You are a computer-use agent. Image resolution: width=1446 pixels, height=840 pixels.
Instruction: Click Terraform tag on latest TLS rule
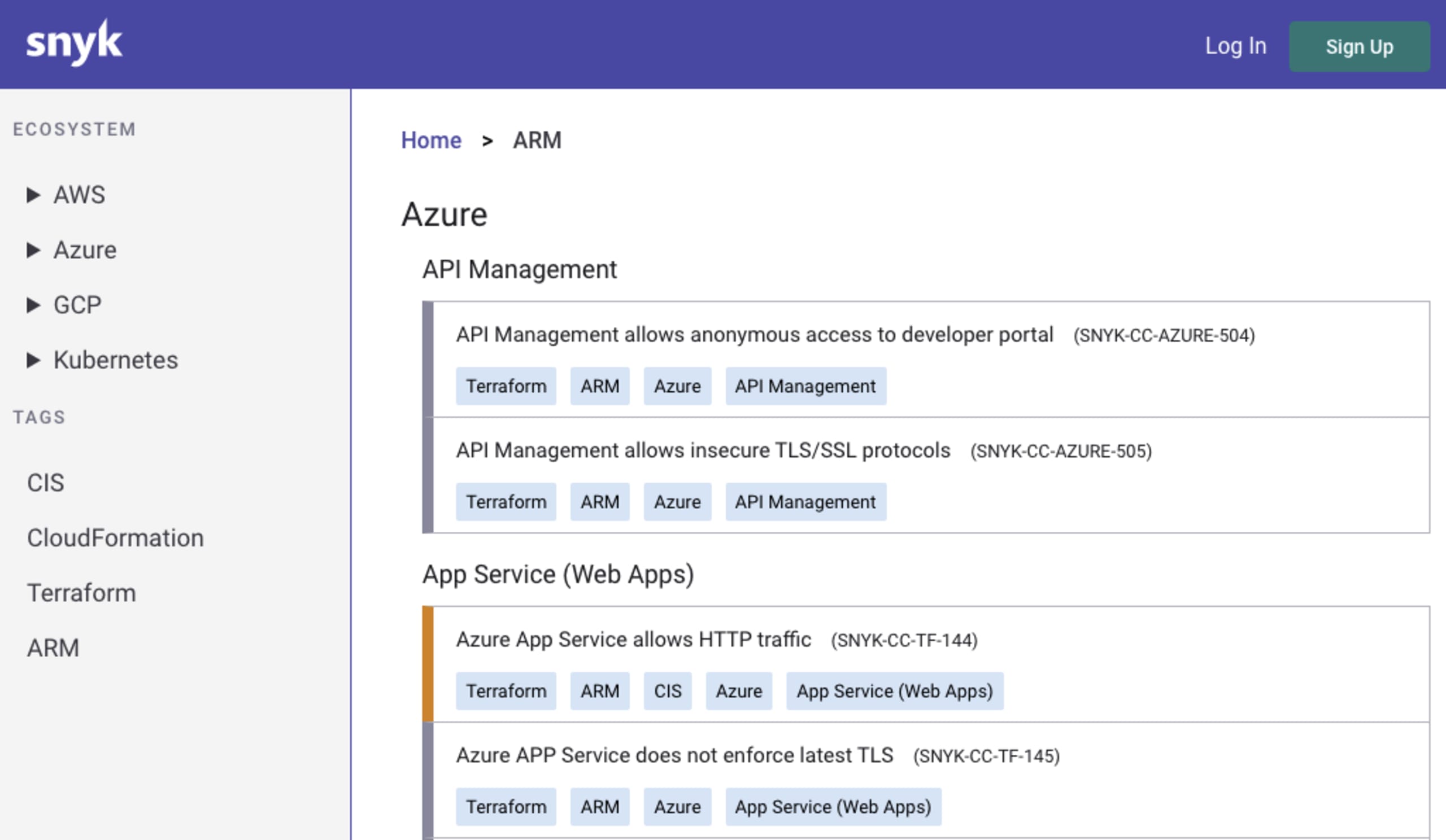tap(506, 807)
